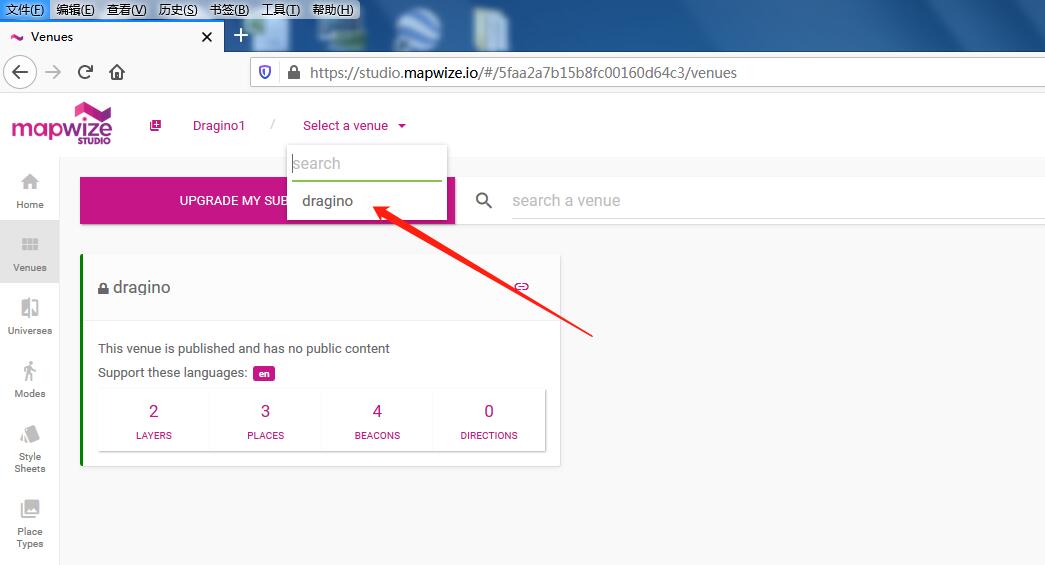1045x565 pixels.
Task: Open the 文件(F) menu
Action: [25, 9]
